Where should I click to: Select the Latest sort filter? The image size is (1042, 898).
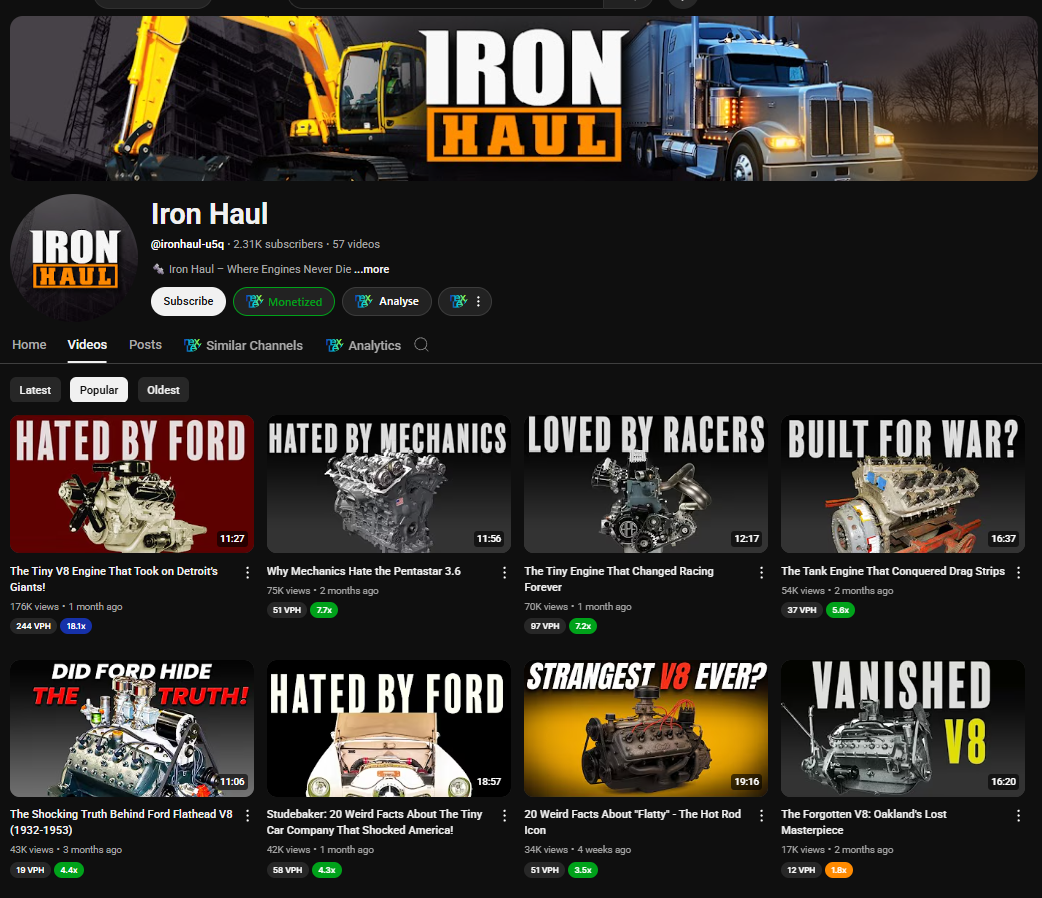[x=35, y=390]
